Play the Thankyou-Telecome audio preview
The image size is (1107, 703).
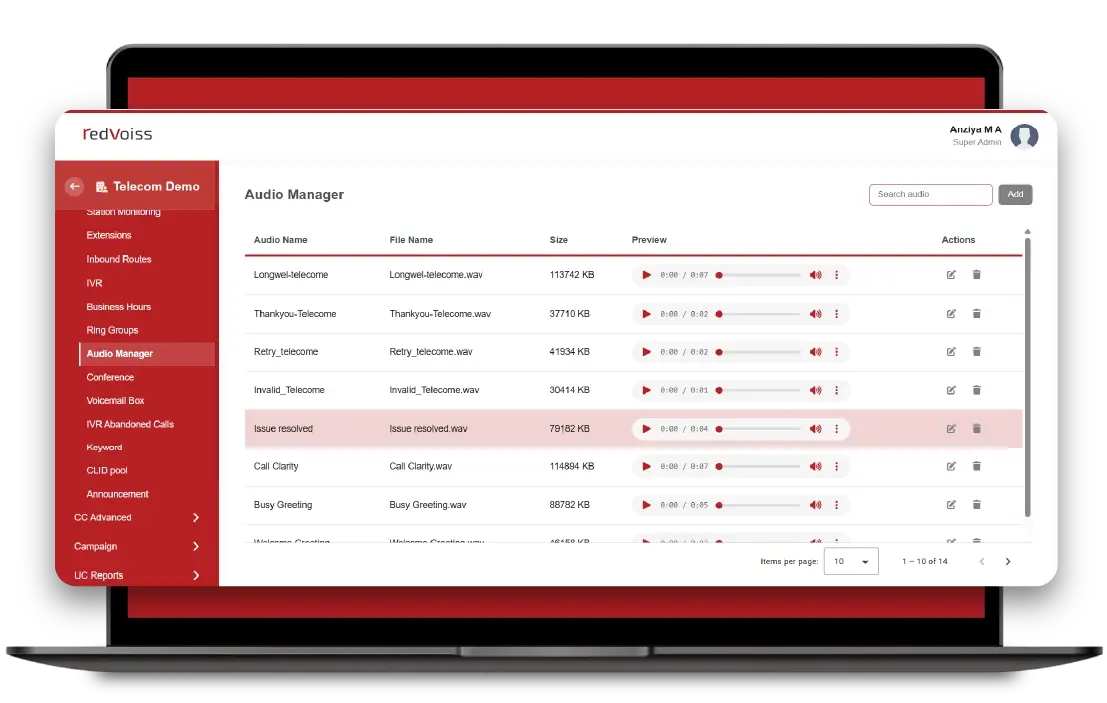646,313
